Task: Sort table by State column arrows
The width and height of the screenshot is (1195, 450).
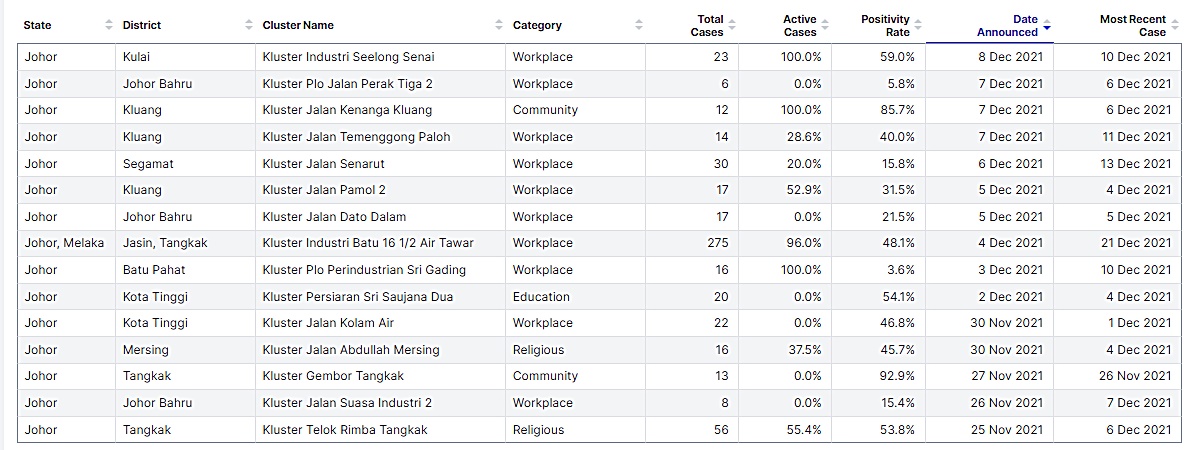Action: click(110, 25)
